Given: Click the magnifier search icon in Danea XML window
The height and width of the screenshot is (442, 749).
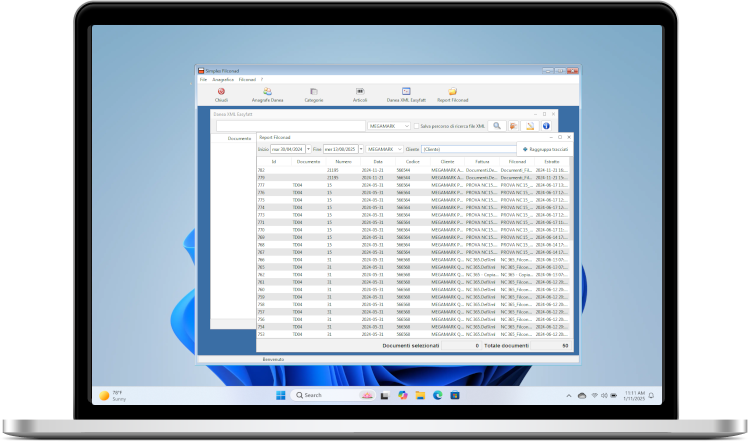Looking at the screenshot, I should click(497, 126).
